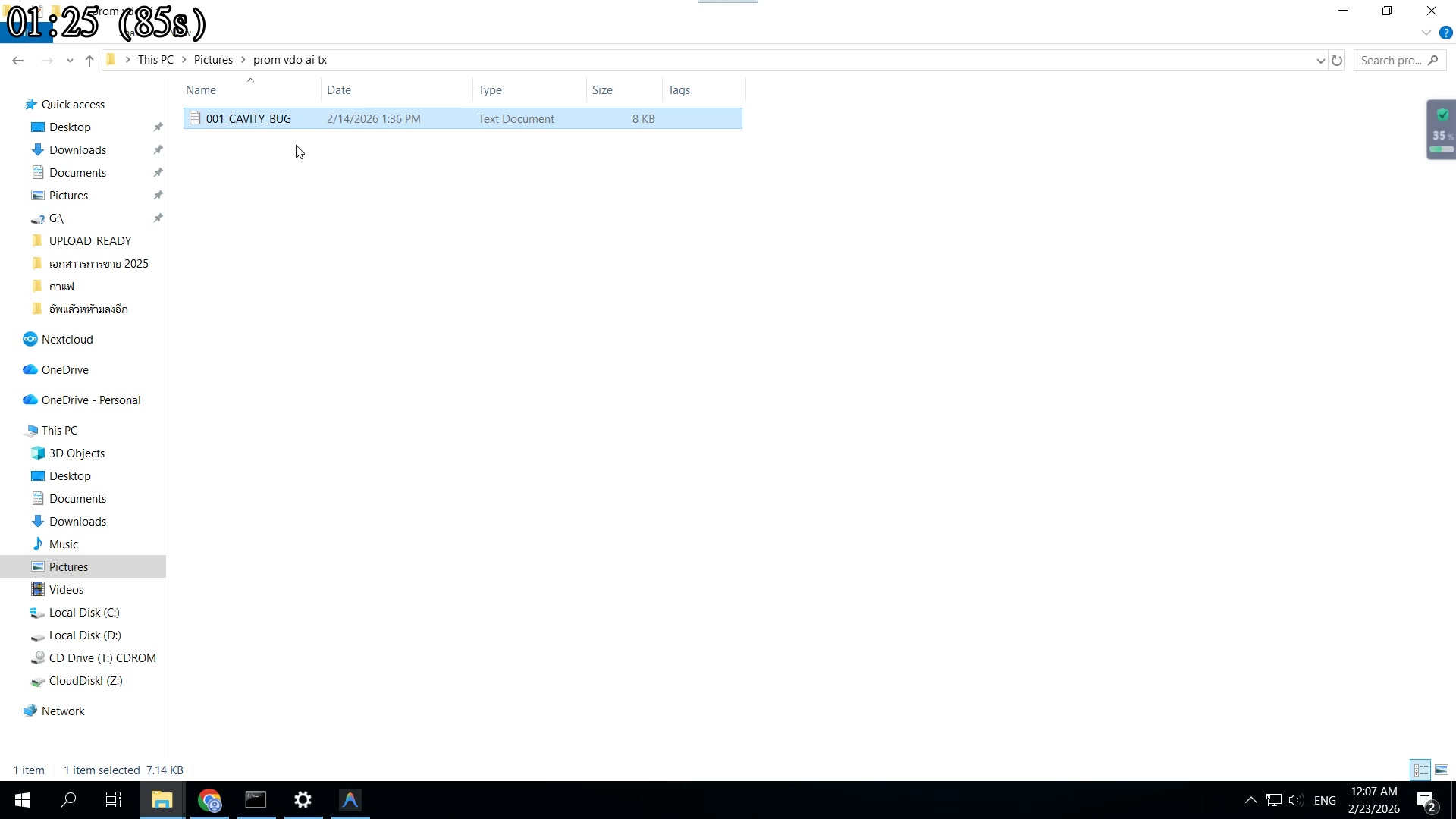The width and height of the screenshot is (1456, 819).
Task: Select the 001_CAVITY_BUG text file
Action: point(248,118)
